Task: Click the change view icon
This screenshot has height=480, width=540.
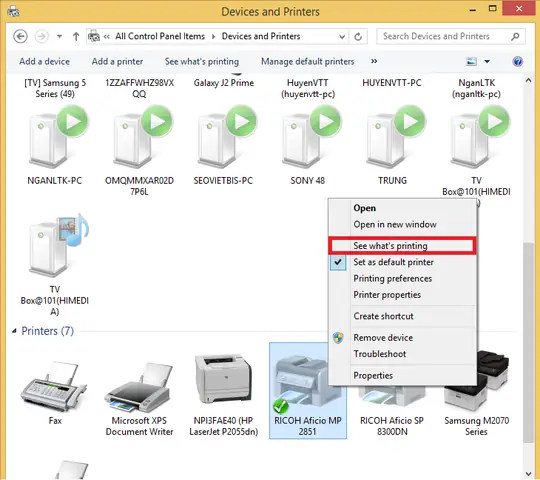Action: pyautogui.click(x=471, y=62)
